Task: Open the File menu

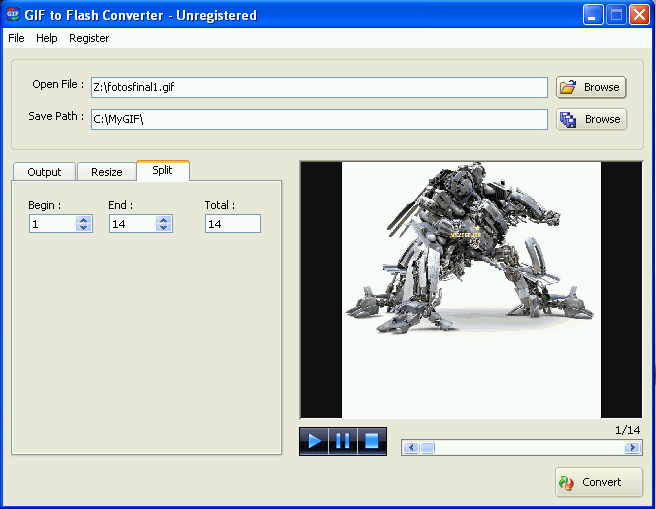Action: 16,38
